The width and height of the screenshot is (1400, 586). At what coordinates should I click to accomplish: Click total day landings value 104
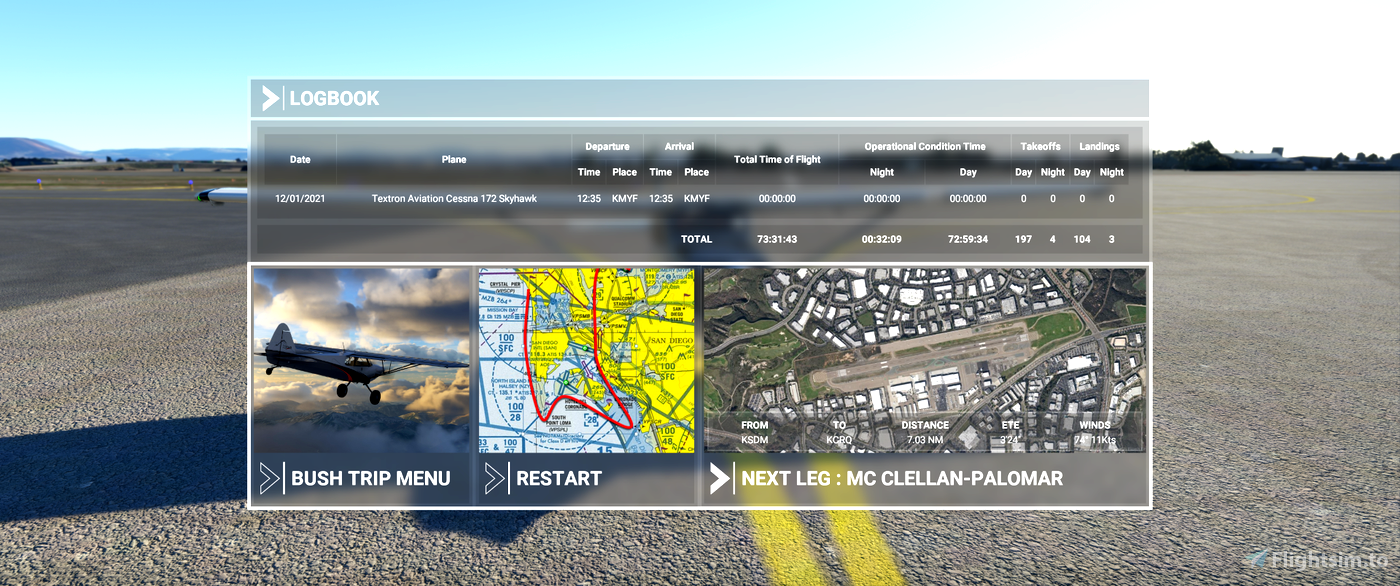tap(1081, 239)
